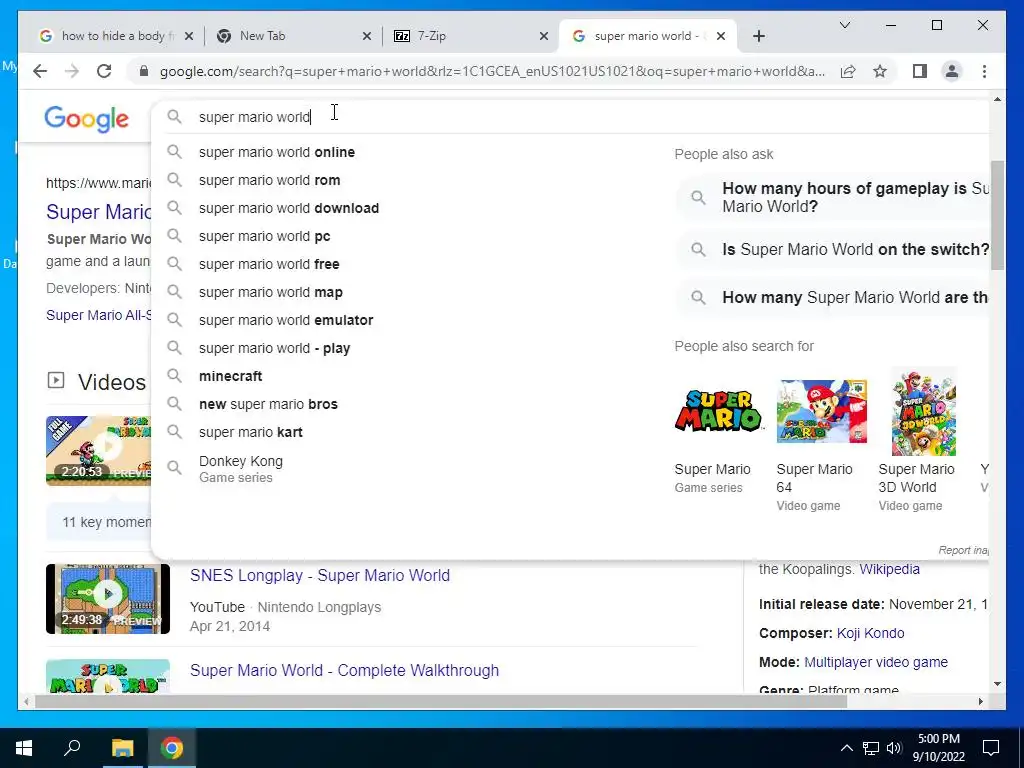Share this page from the address bar

(848, 71)
